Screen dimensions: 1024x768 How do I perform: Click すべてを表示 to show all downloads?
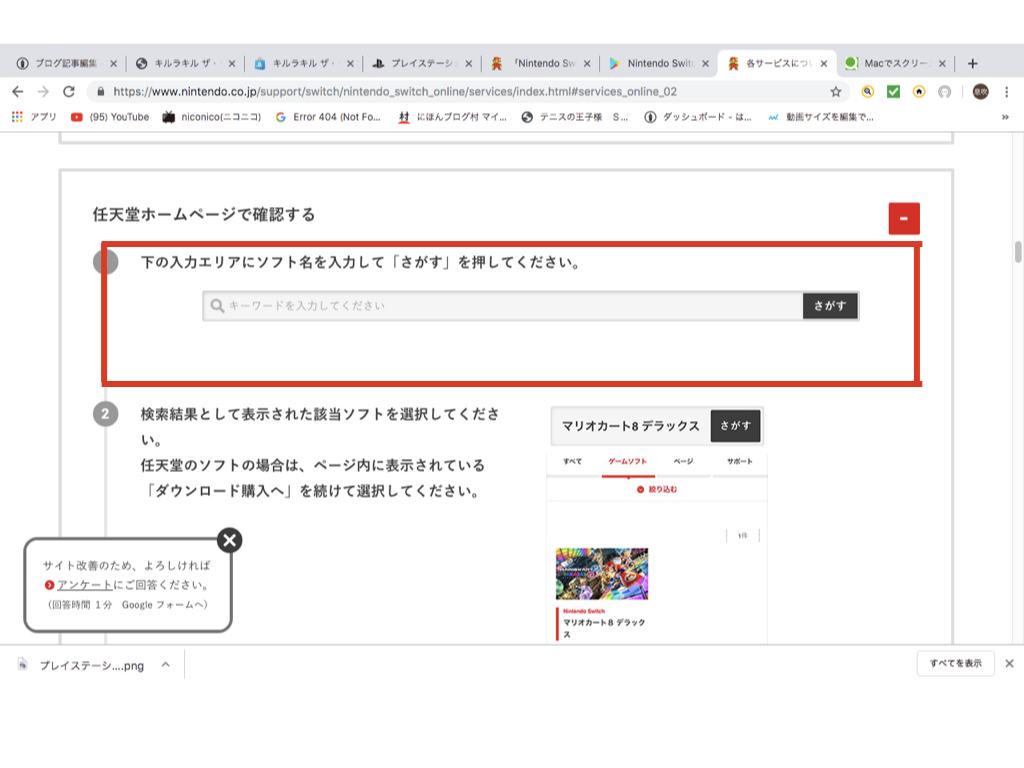point(955,664)
